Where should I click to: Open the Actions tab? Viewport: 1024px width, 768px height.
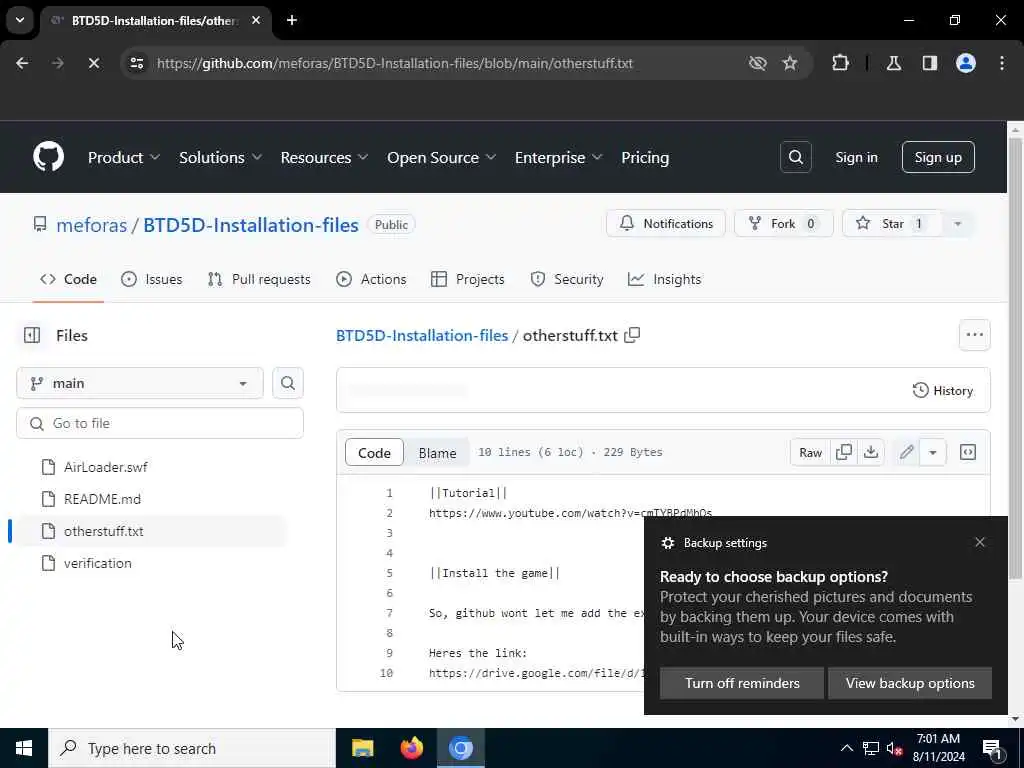click(x=371, y=279)
